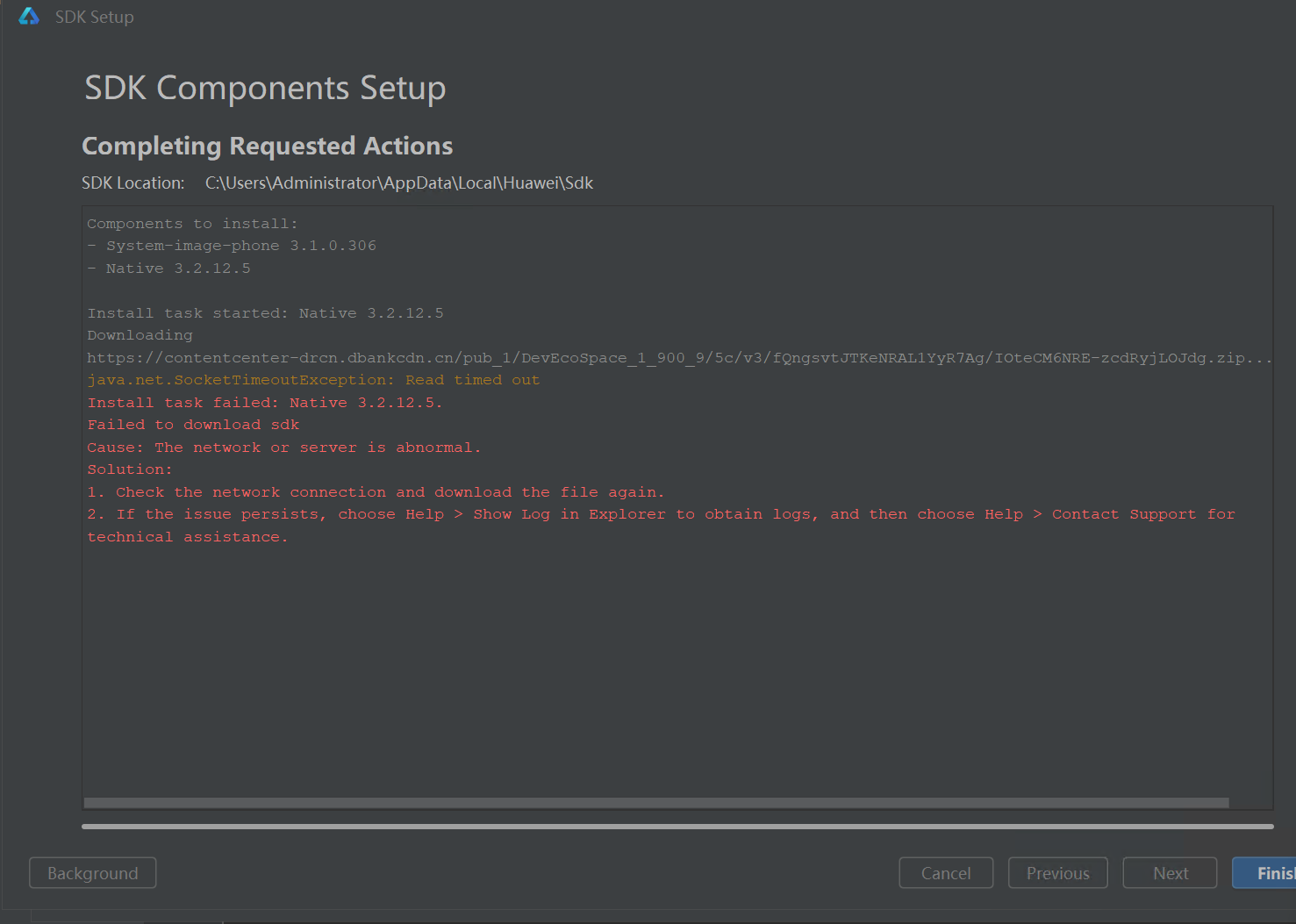Click solution step 2 about Show Log
1296x924 pixels.
click(x=661, y=514)
